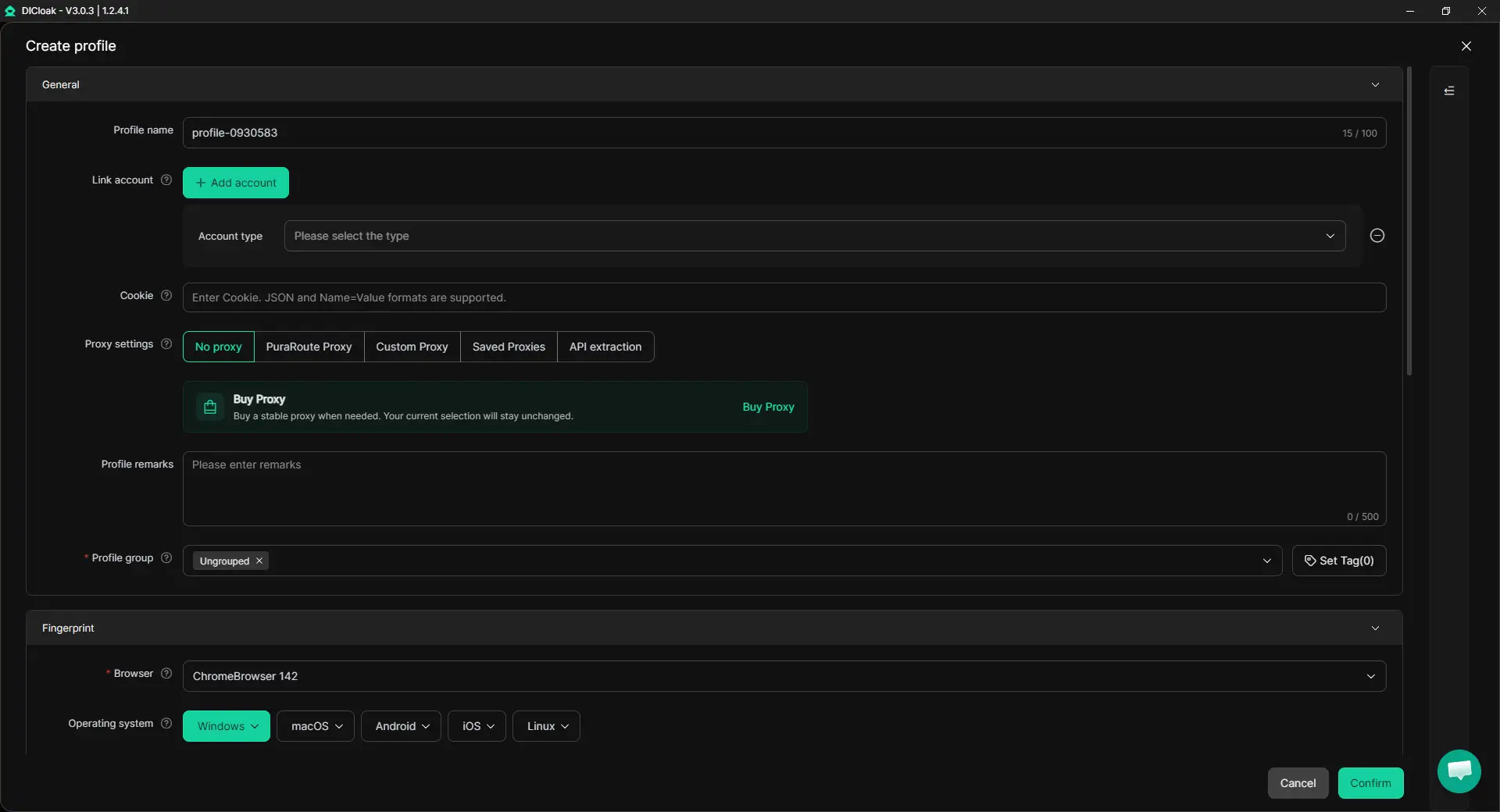Open the live chat support bubble
This screenshot has height=812, width=1500.
(1459, 771)
